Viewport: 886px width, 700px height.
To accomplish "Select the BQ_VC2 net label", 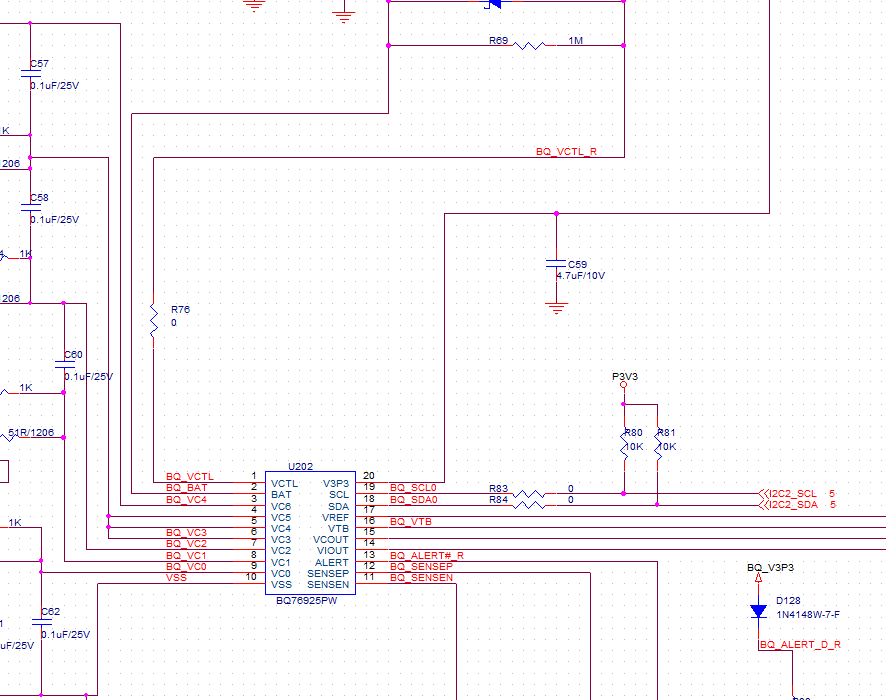I will pos(186,544).
